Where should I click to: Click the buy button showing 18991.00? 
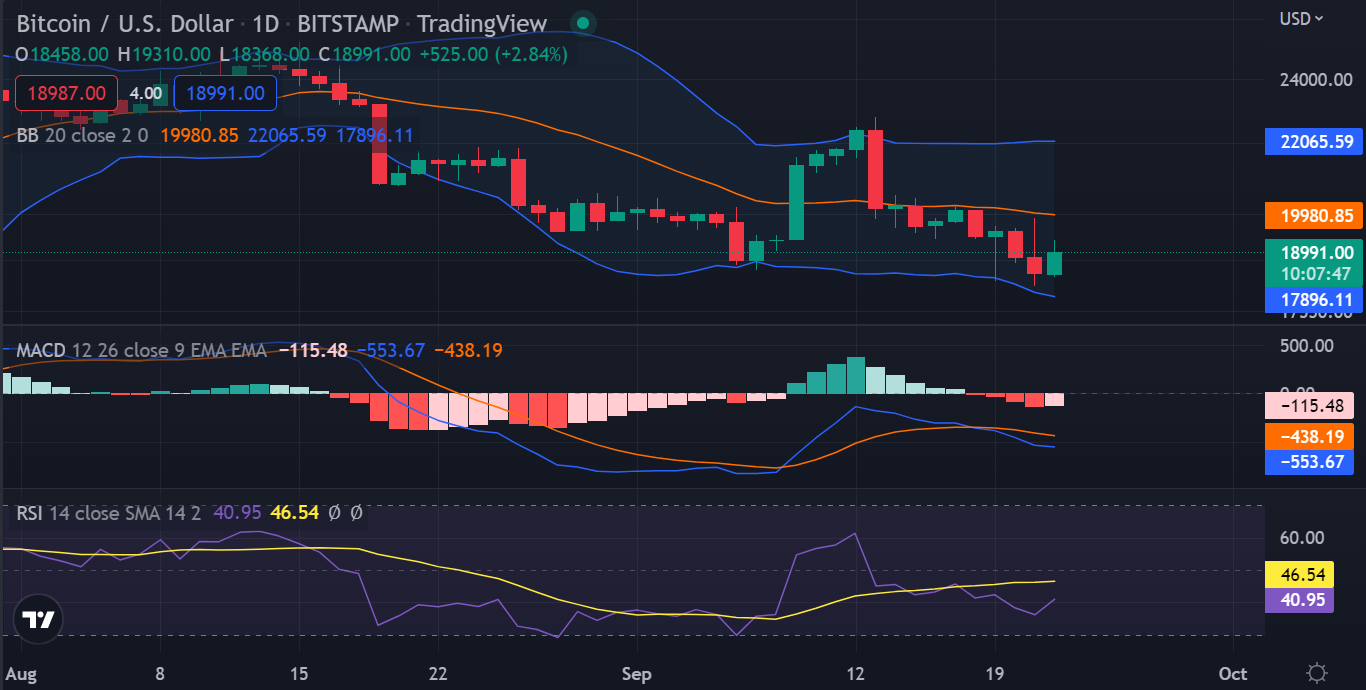225,92
